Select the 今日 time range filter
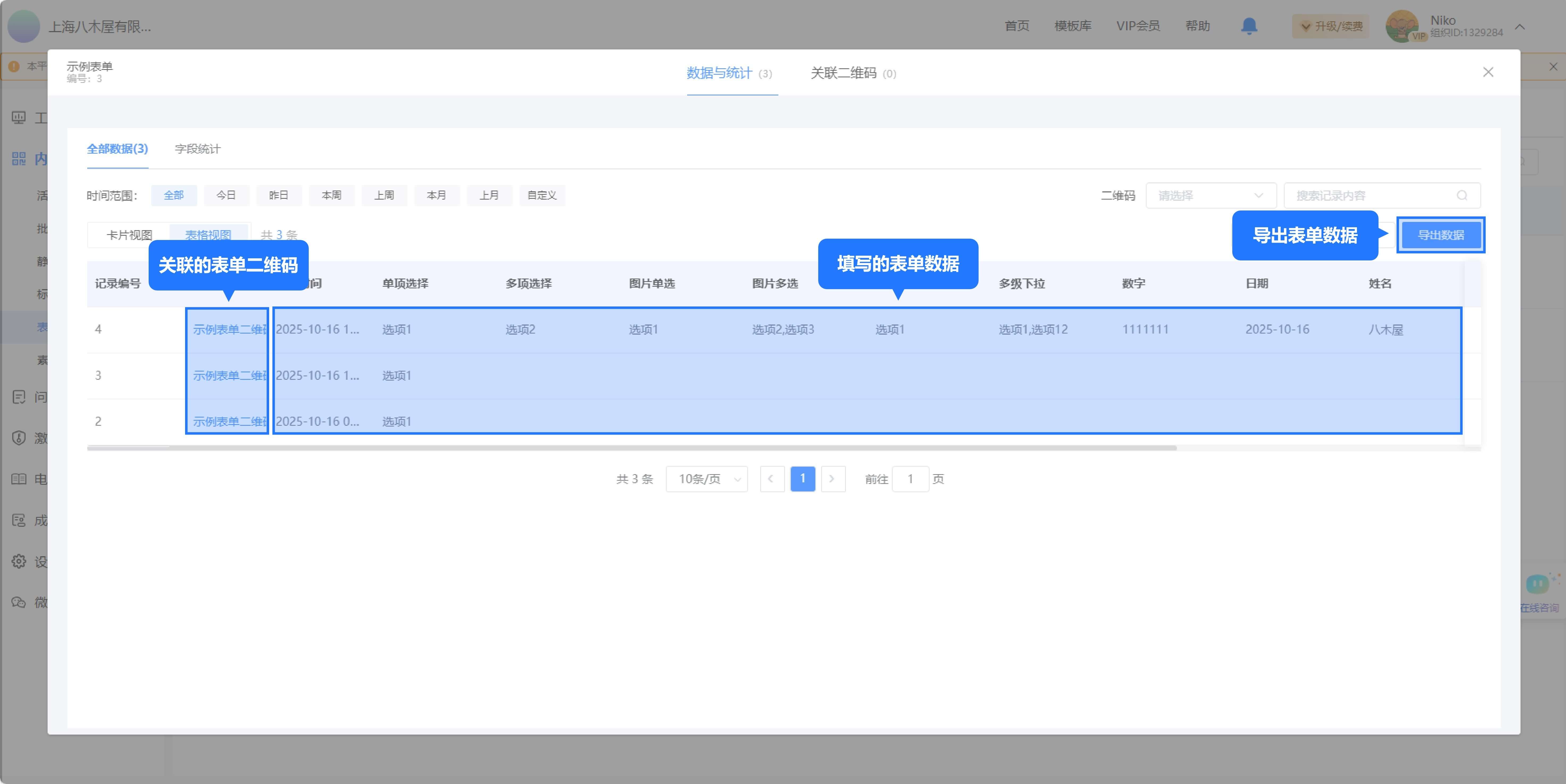This screenshot has width=1566, height=784. pyautogui.click(x=226, y=195)
